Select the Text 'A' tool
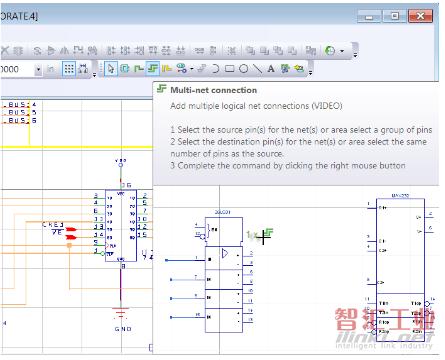Screen dimensions: 445x360 click(x=271, y=69)
